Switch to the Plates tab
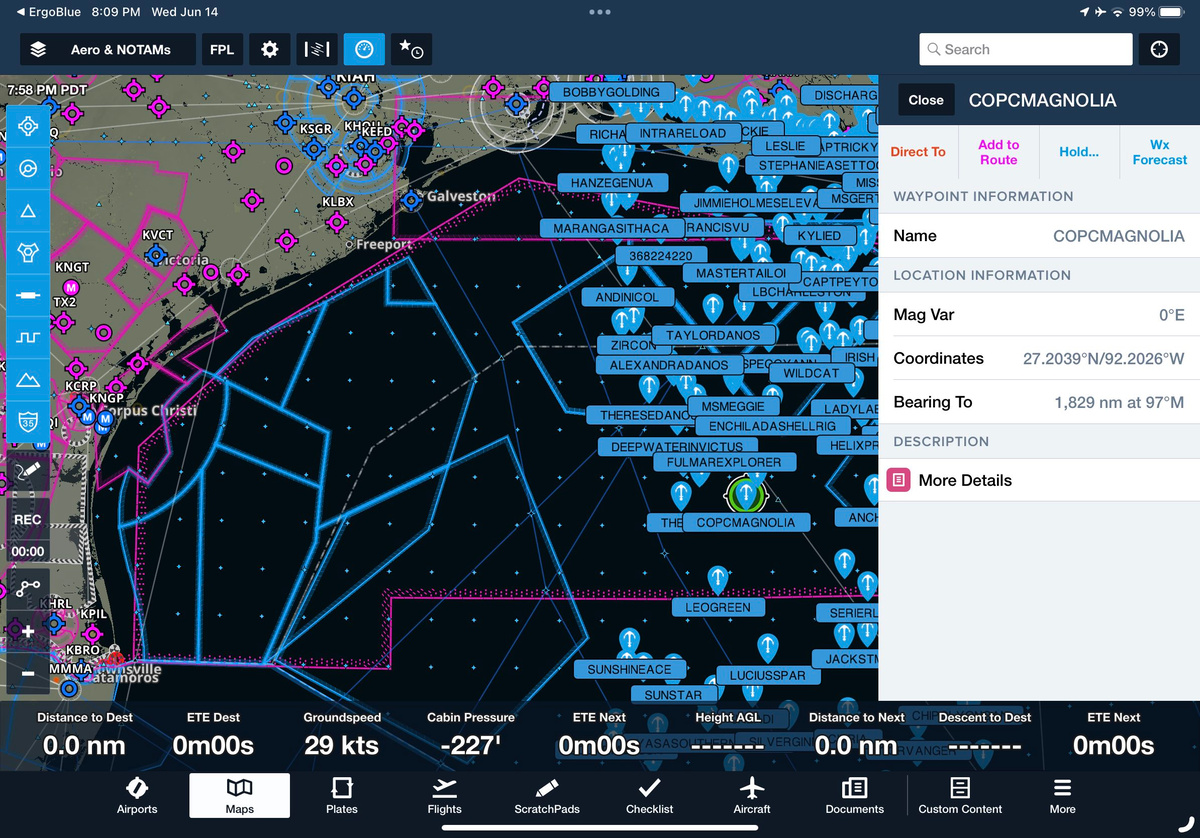This screenshot has height=838, width=1200. coord(341,796)
